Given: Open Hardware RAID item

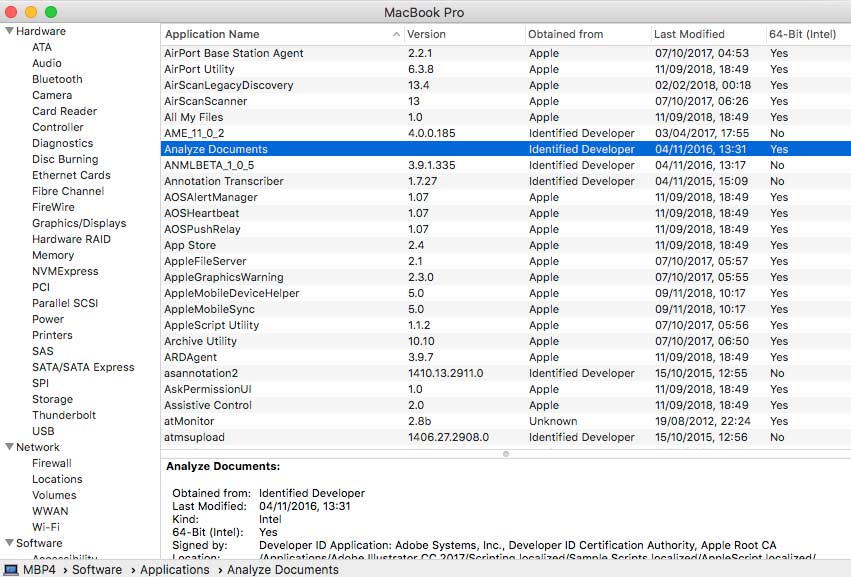Looking at the screenshot, I should tap(71, 239).
